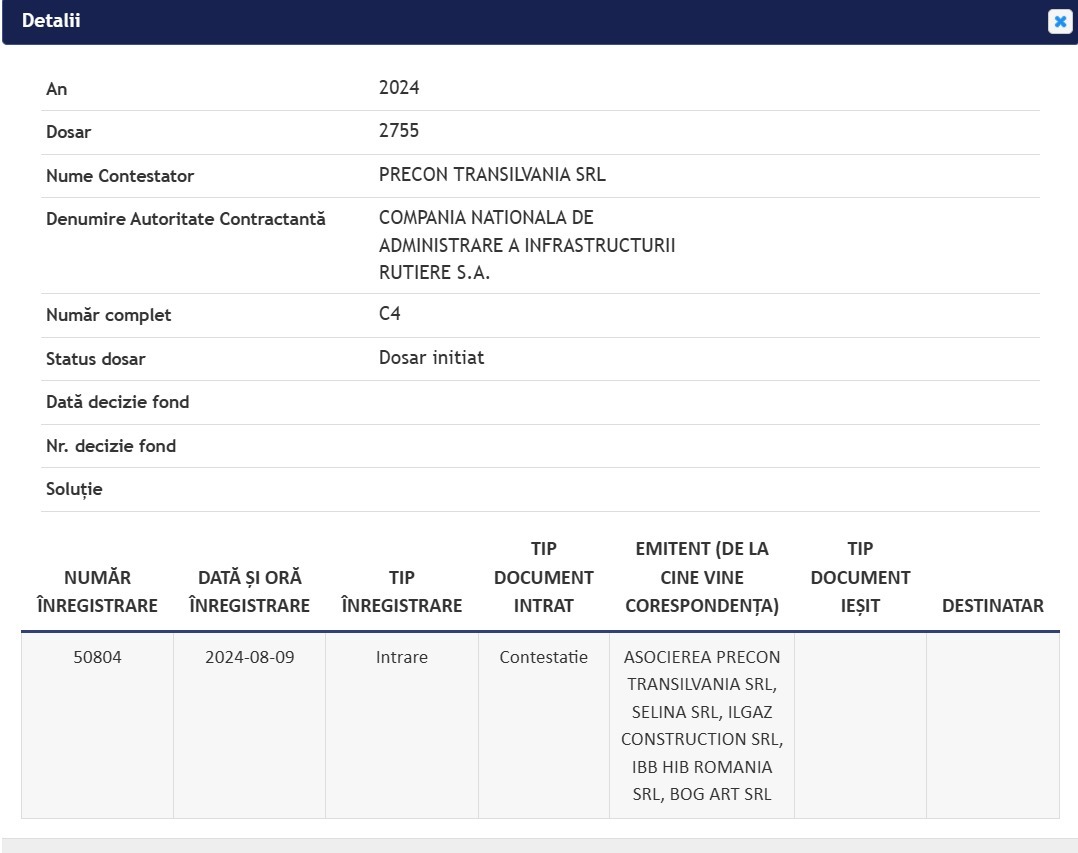Click the Dată decizie fond label
The image size is (1078, 853).
(118, 402)
